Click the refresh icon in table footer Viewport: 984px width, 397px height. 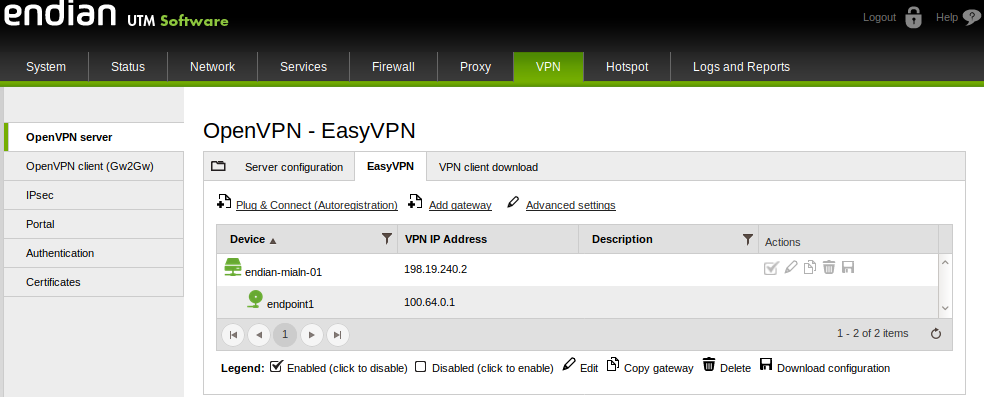pos(936,334)
